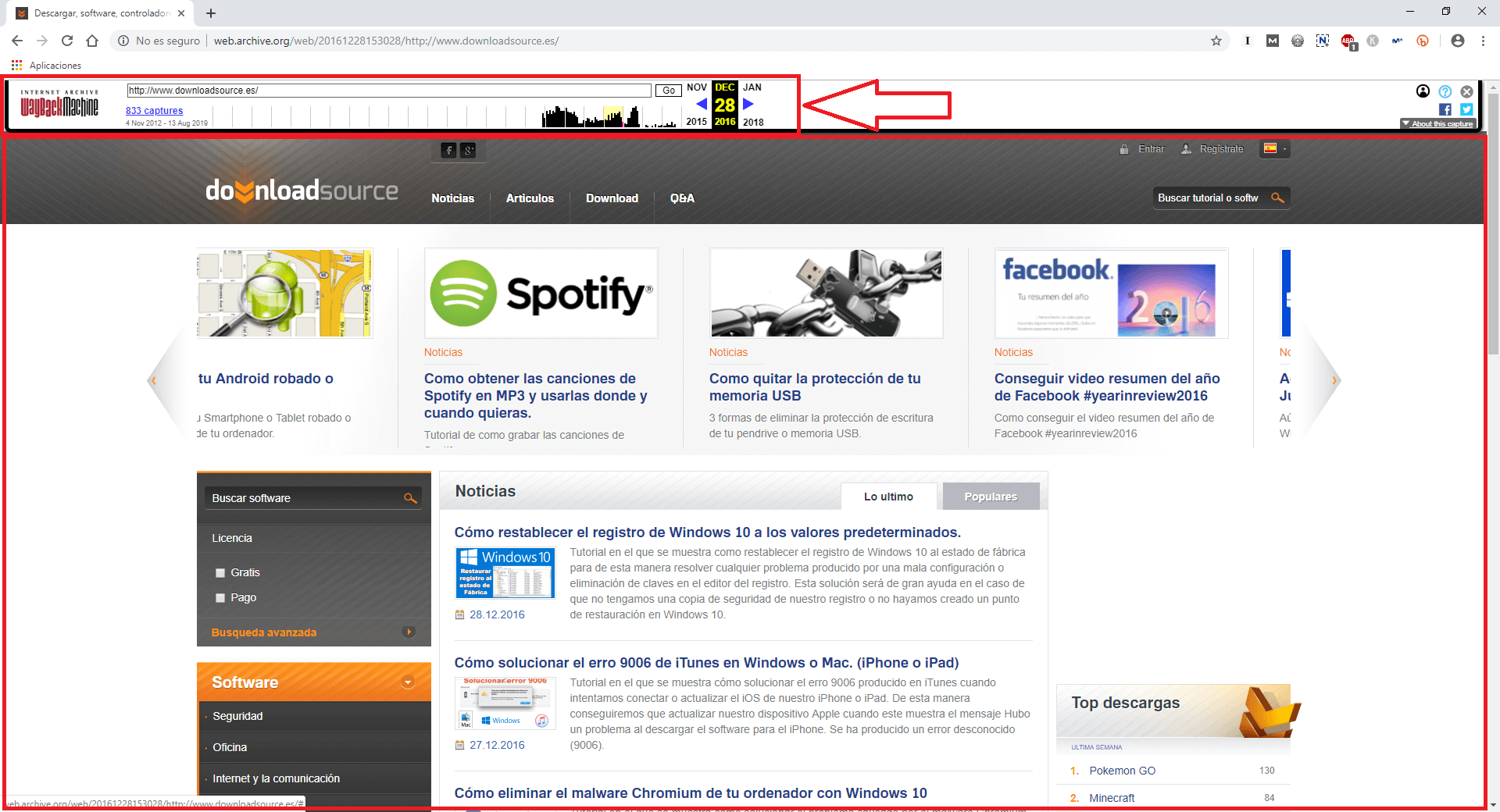Go back with the browser back arrow
This screenshot has width=1500, height=812.
[x=17, y=41]
